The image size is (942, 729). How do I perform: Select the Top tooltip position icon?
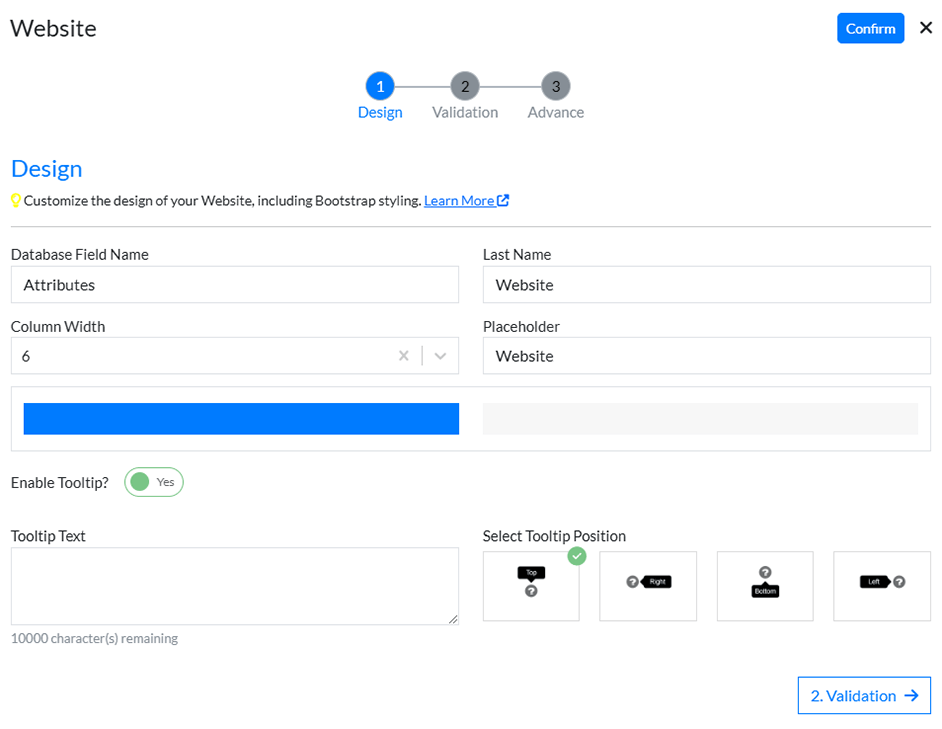point(531,585)
